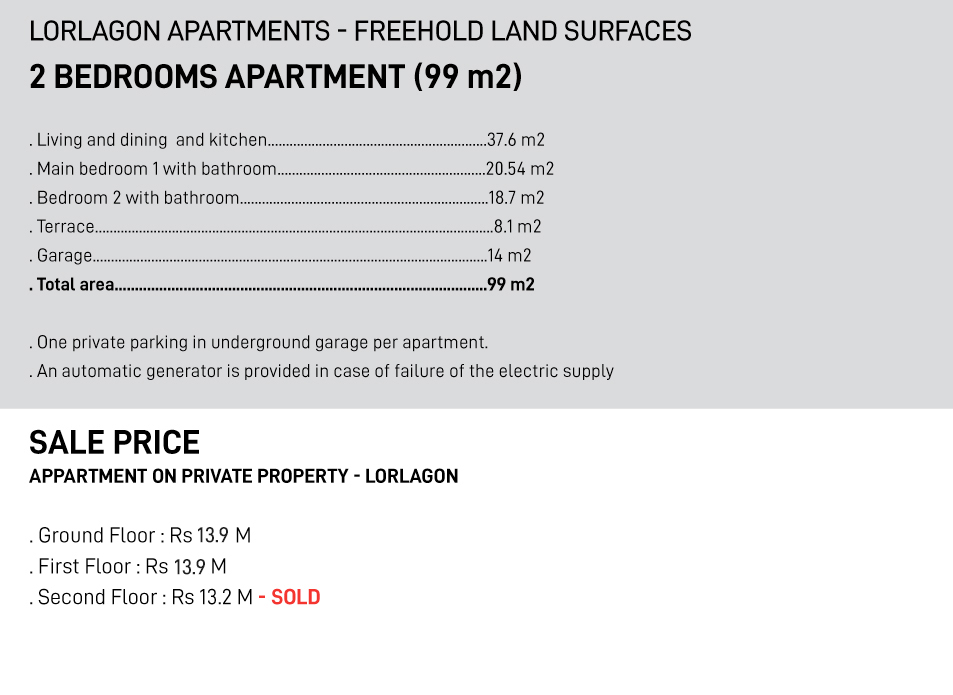Select the First Floor price line
953x695 pixels.
point(128,566)
